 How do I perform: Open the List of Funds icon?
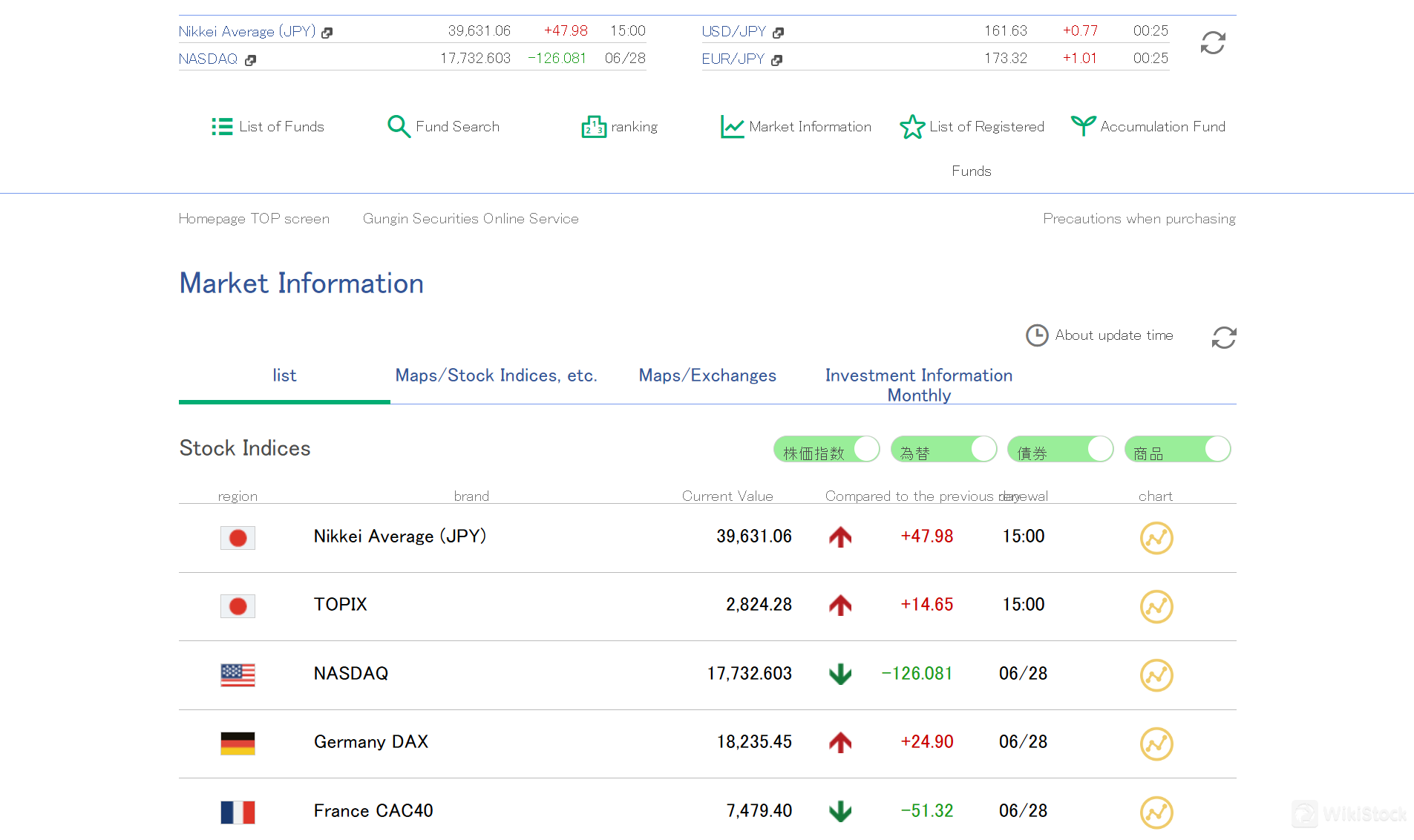(x=222, y=126)
